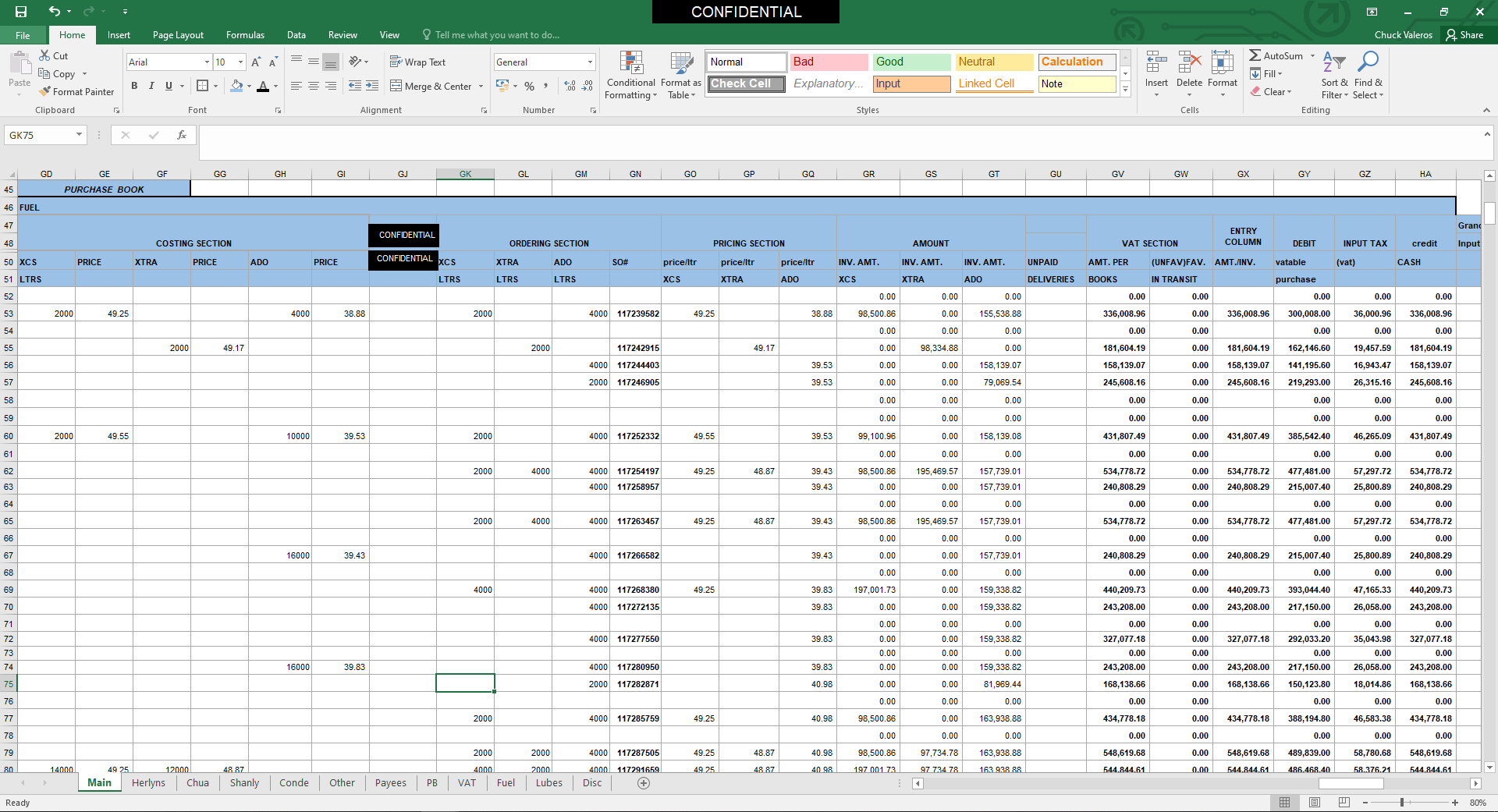The width and height of the screenshot is (1498, 812).
Task: Click the Tell me what you want field
Action: 496,35
